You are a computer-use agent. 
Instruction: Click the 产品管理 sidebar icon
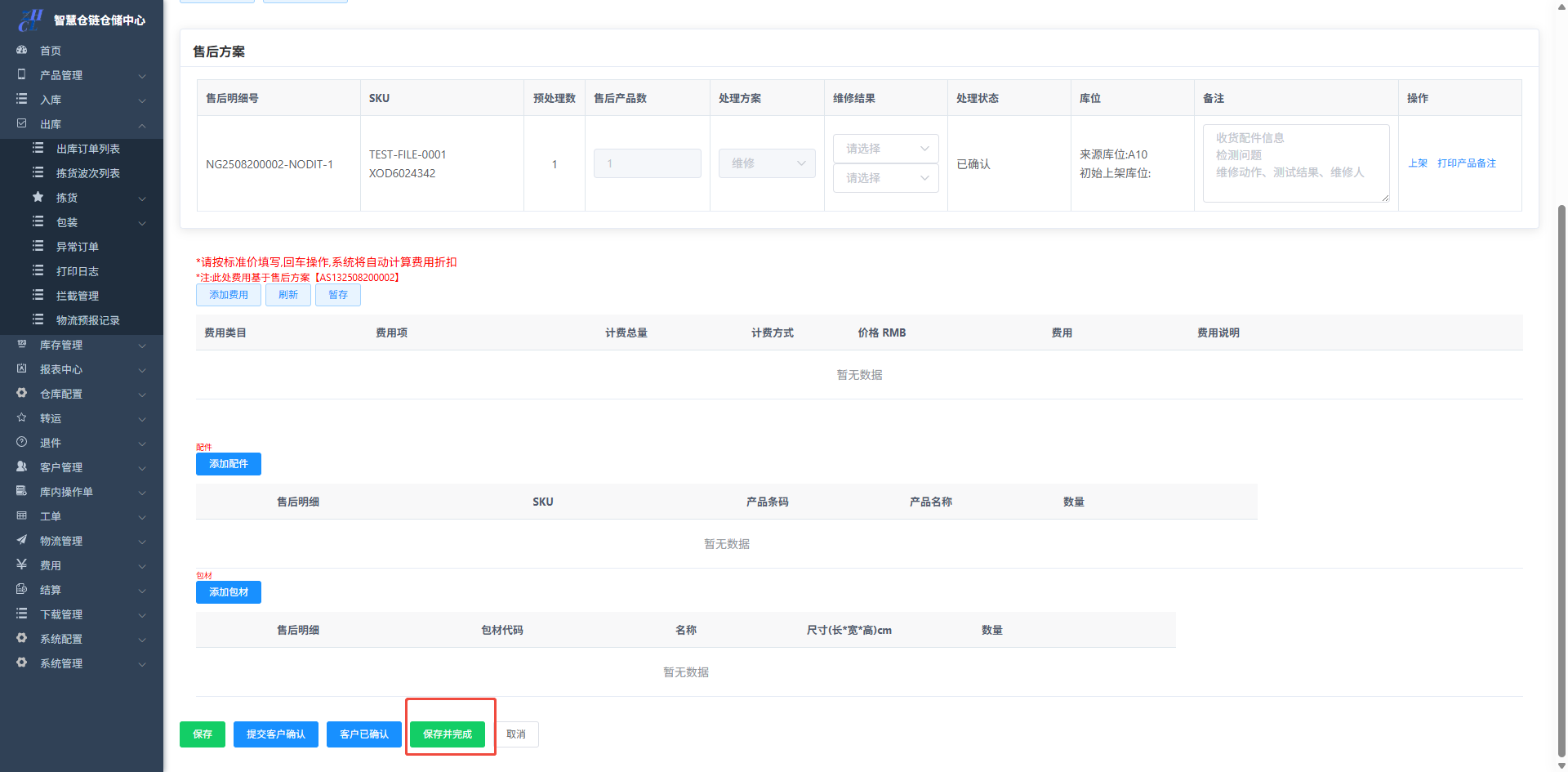tap(22, 74)
